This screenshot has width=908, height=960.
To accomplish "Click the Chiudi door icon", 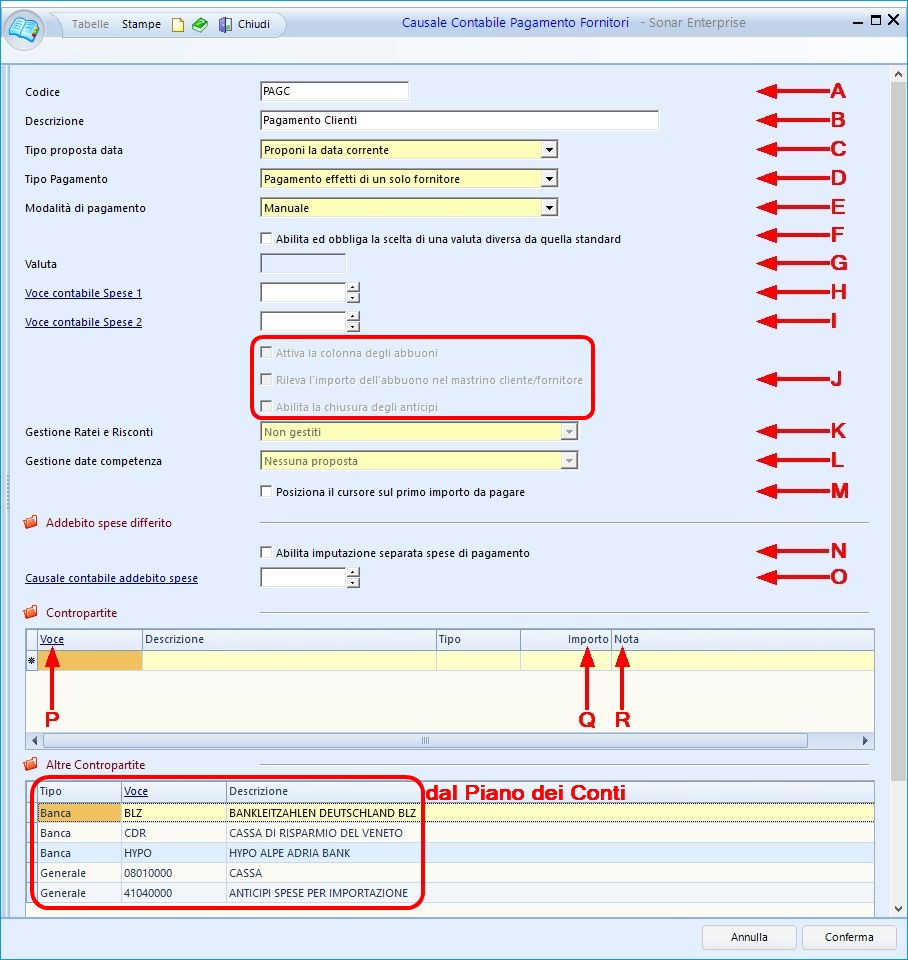I will [226, 25].
